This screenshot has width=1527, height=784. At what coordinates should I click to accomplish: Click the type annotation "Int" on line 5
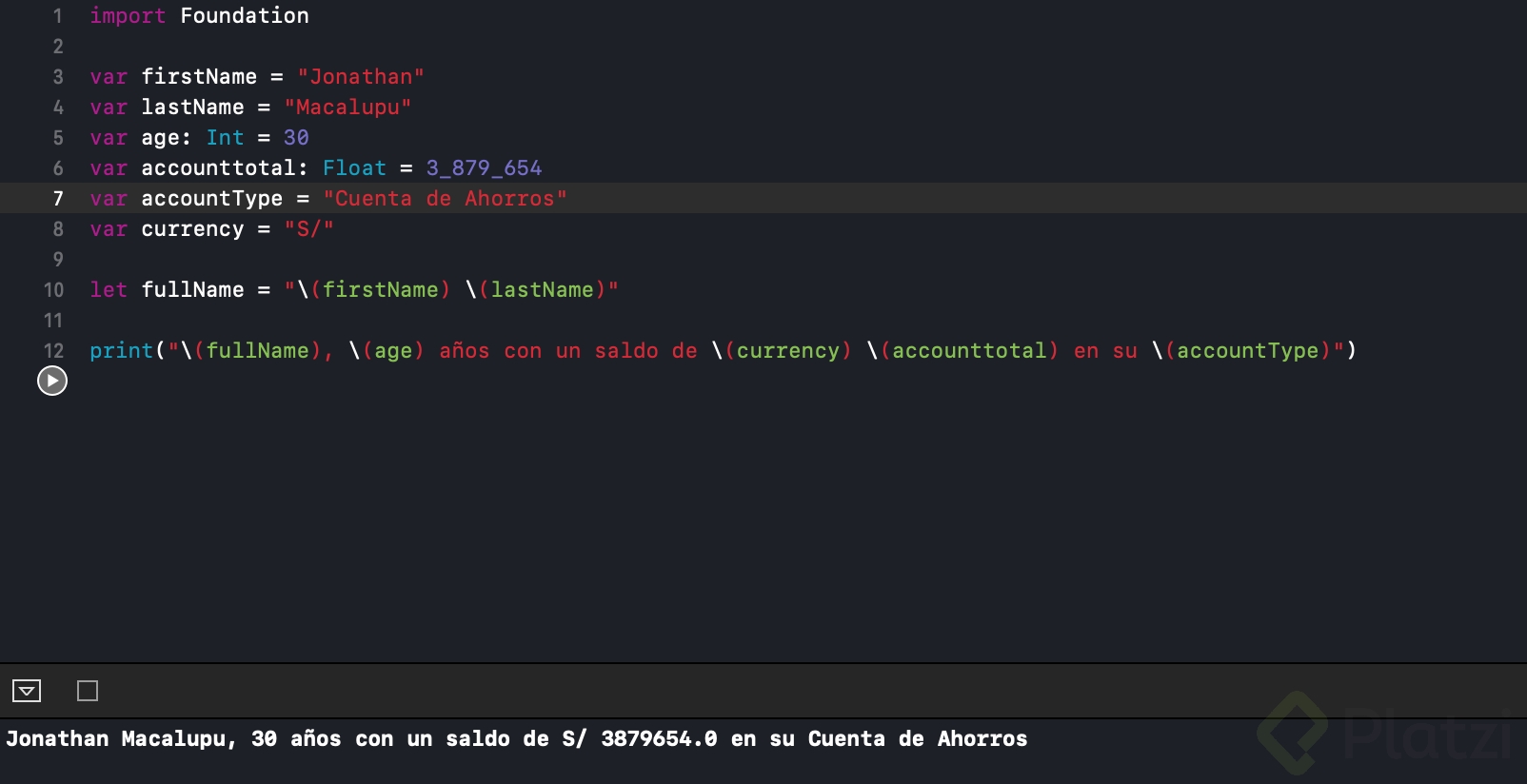[225, 137]
